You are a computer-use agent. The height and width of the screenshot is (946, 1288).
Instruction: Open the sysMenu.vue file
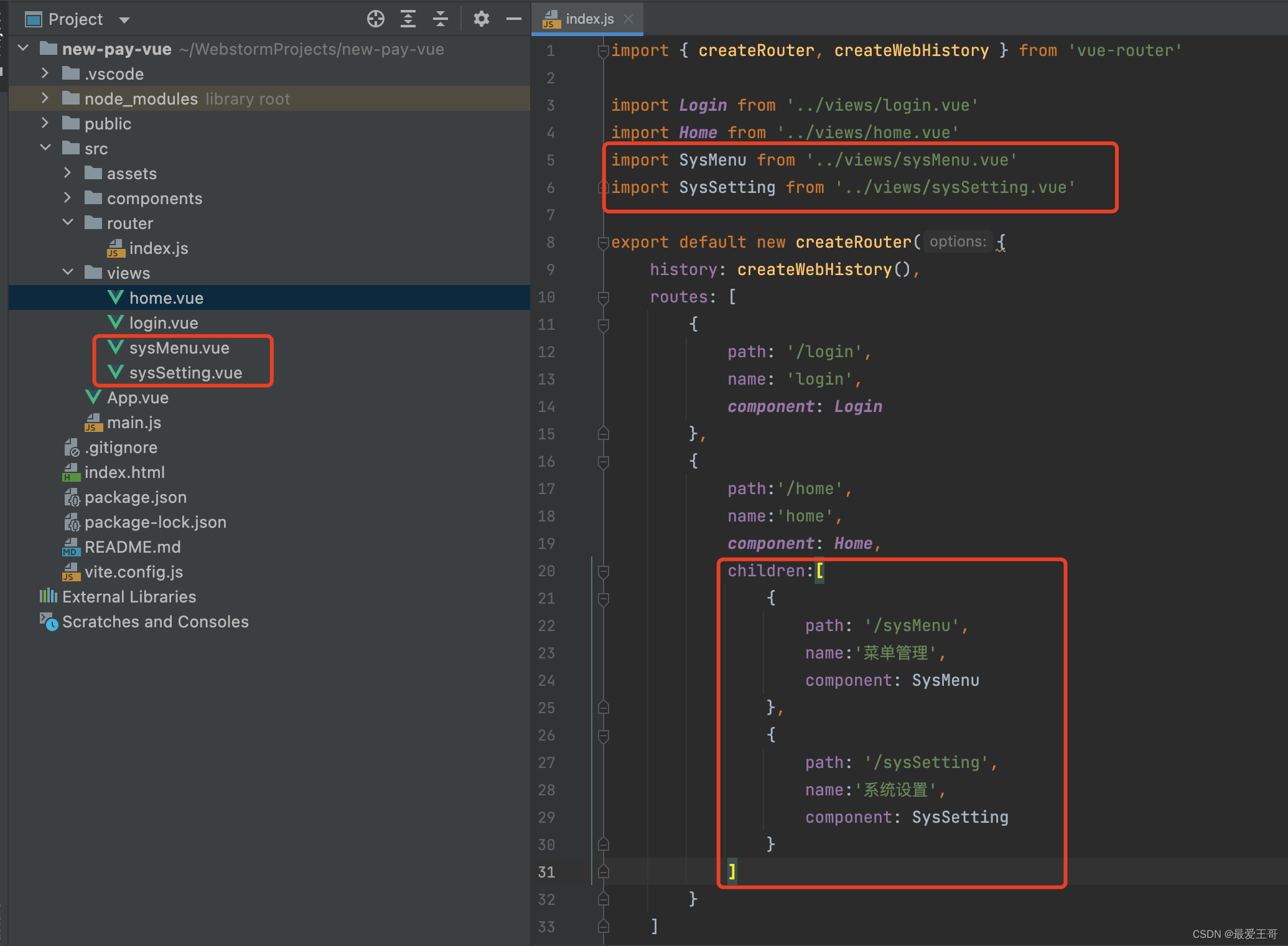click(x=179, y=348)
